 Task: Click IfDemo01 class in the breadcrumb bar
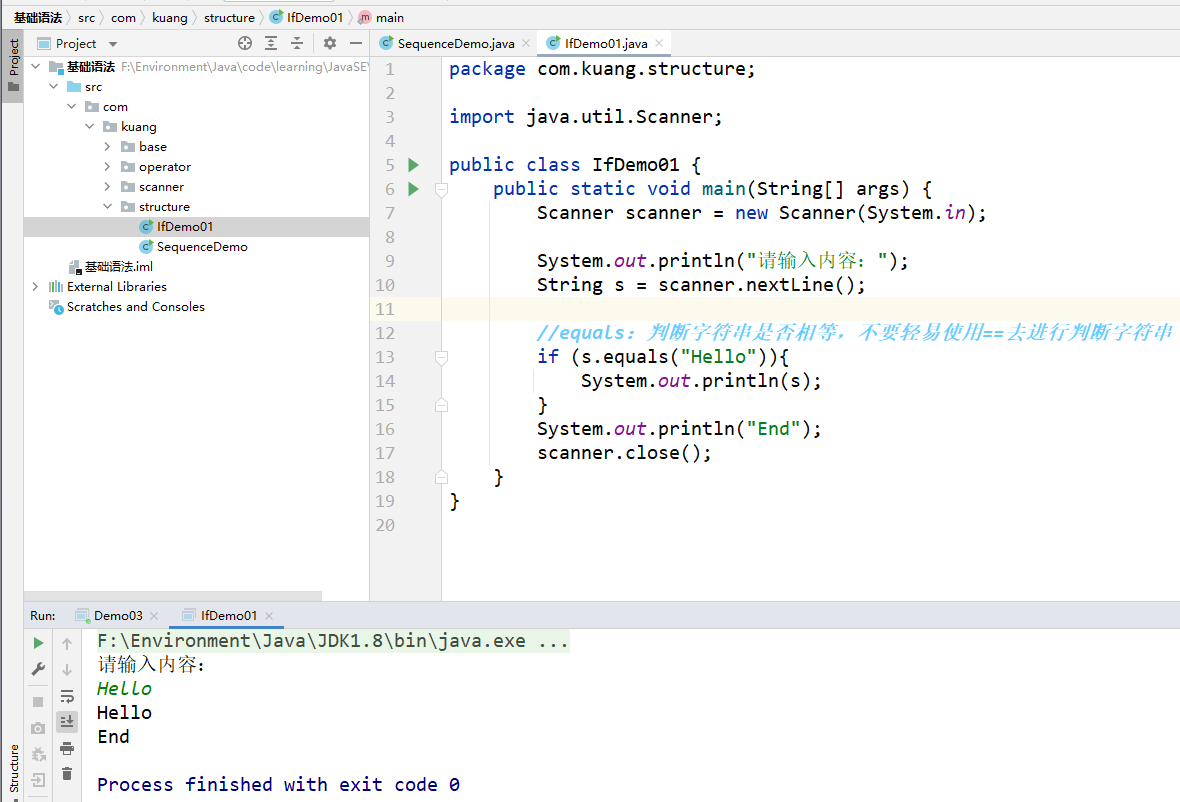pyautogui.click(x=306, y=17)
